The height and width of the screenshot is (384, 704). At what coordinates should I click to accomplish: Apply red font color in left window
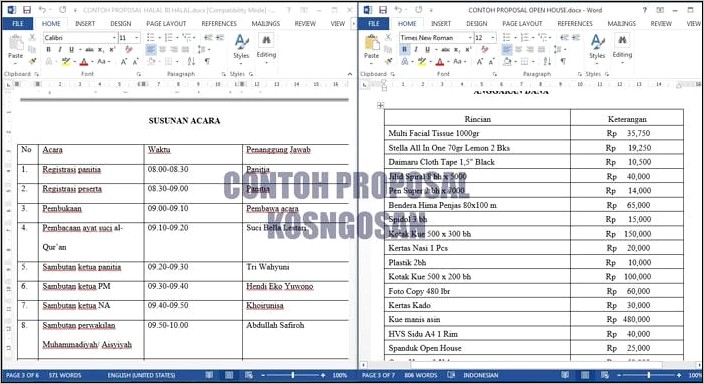pyautogui.click(x=84, y=61)
